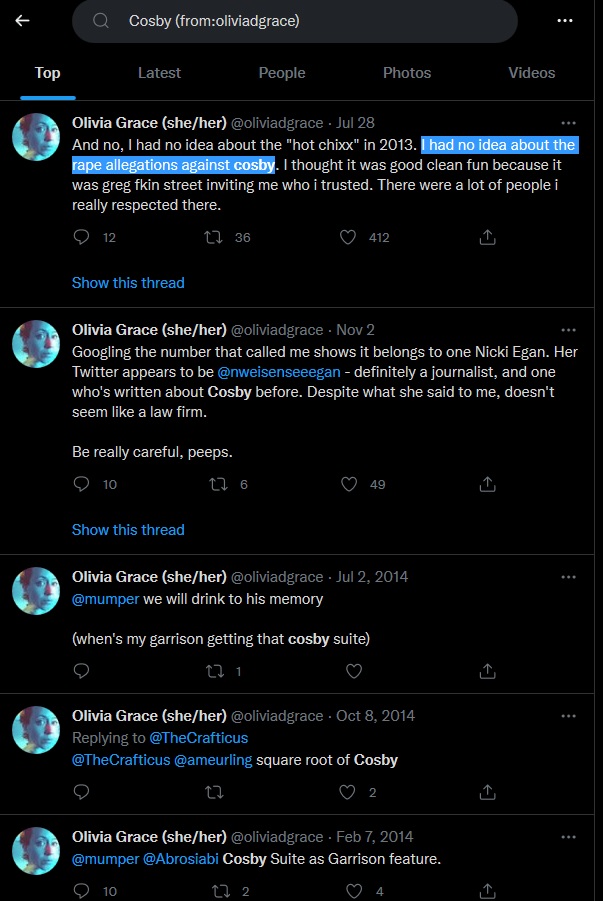Open search options three-dot menu

(x=564, y=21)
